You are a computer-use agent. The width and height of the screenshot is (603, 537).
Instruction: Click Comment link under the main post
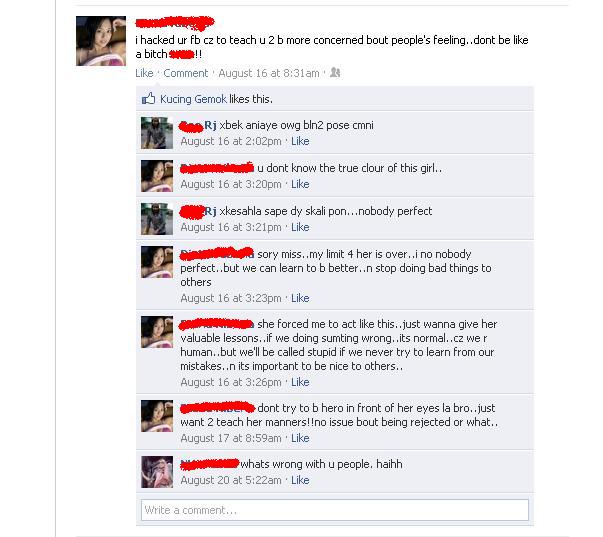(x=186, y=73)
